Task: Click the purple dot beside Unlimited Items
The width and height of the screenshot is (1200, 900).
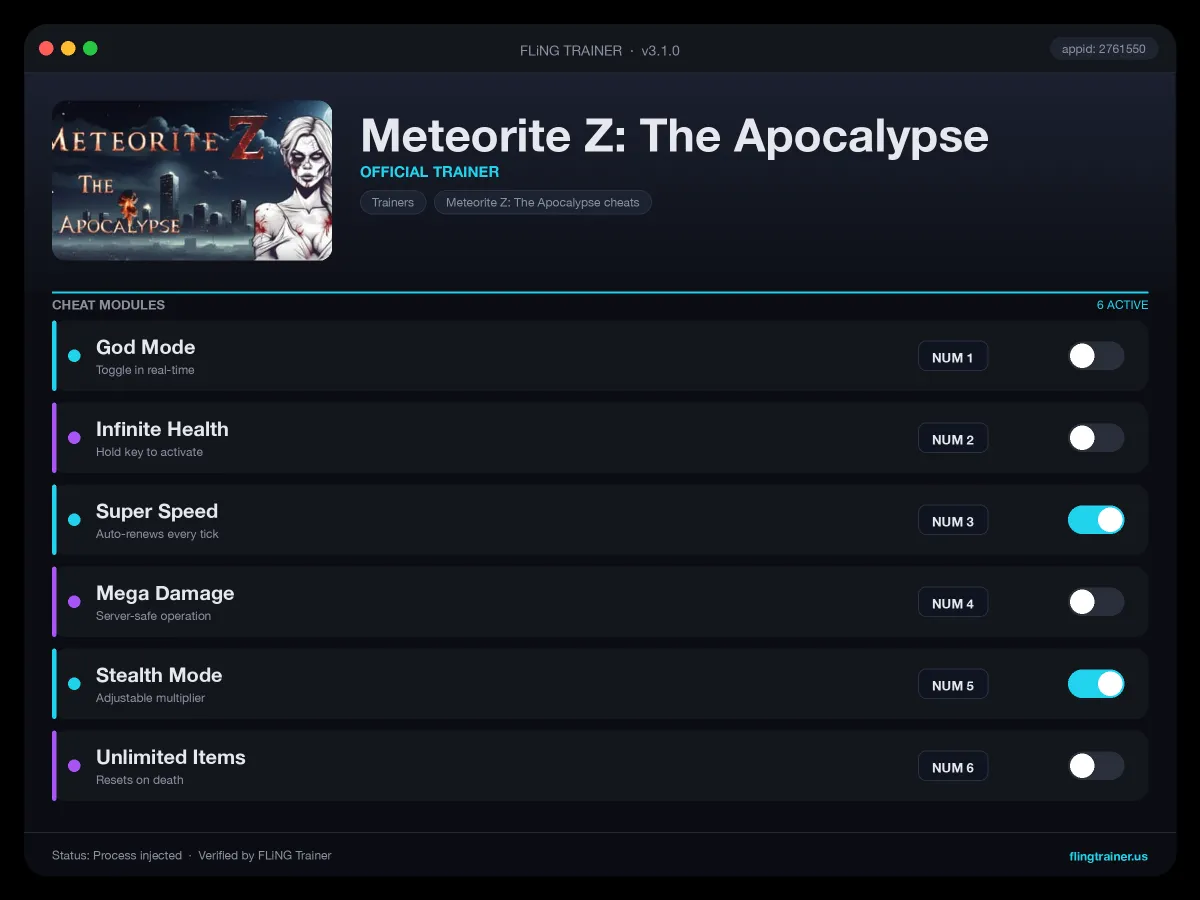Action: point(74,766)
